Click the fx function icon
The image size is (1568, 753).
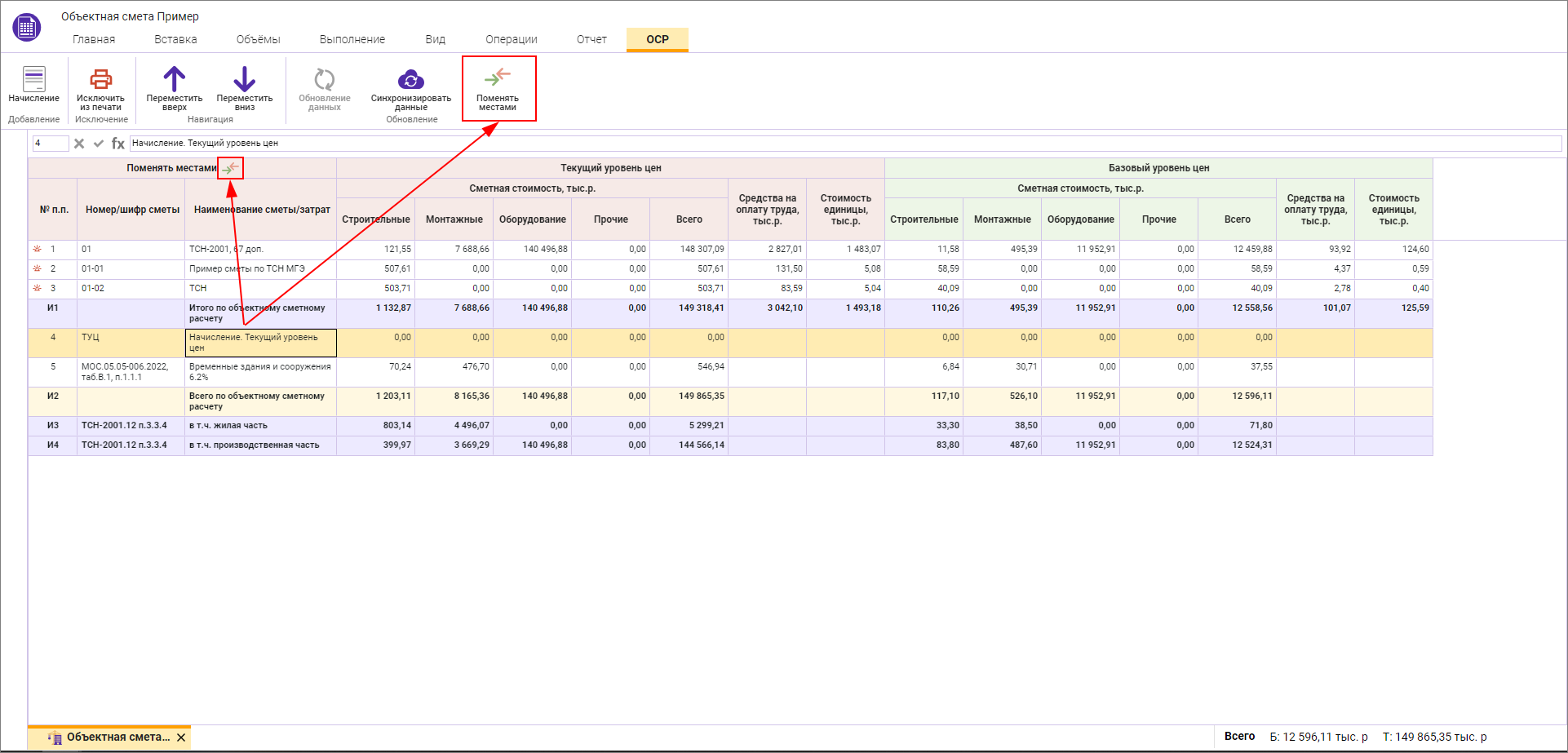tap(118, 144)
